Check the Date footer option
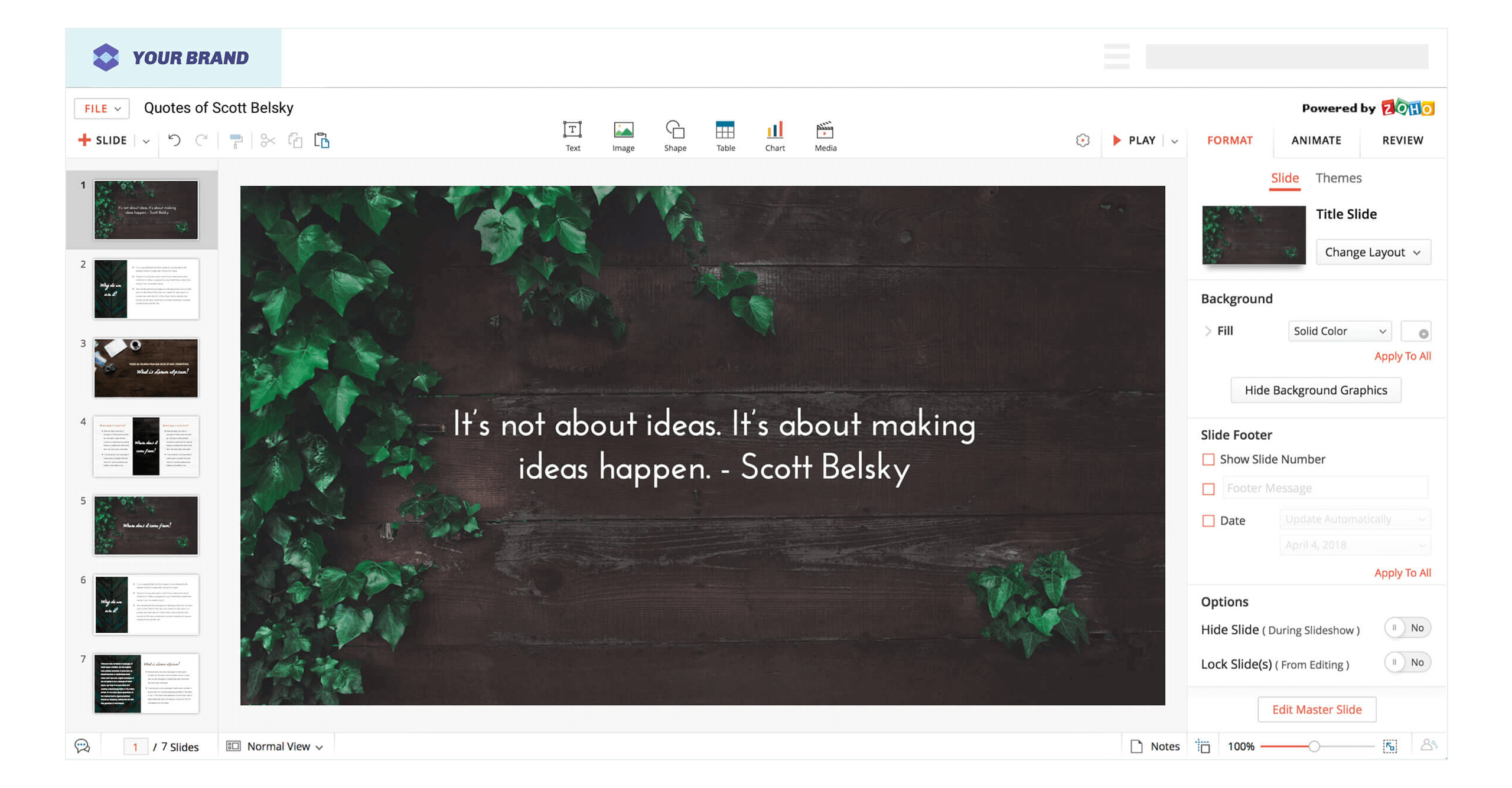The image size is (1512, 788). (x=1208, y=520)
